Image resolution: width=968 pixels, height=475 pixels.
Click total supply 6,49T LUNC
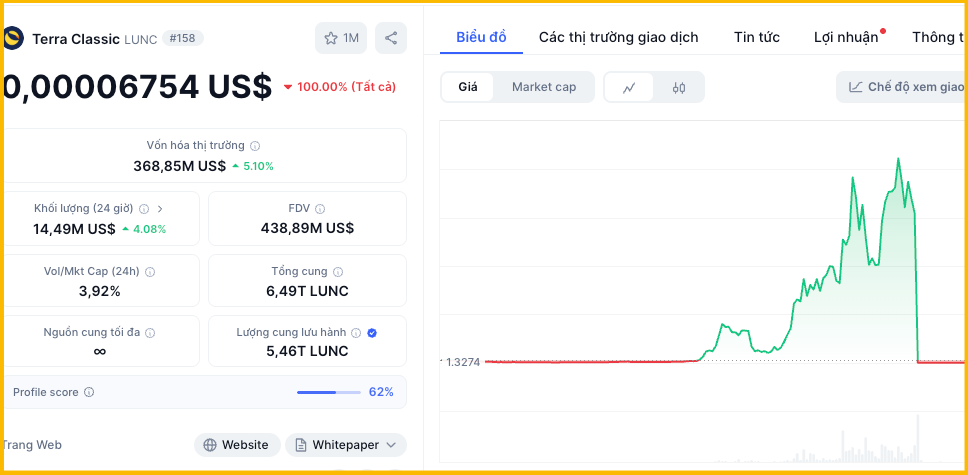pyautogui.click(x=307, y=291)
